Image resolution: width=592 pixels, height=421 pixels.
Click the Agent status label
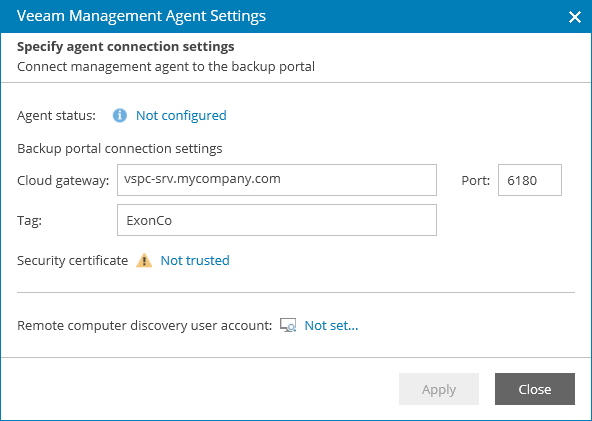pyautogui.click(x=56, y=116)
